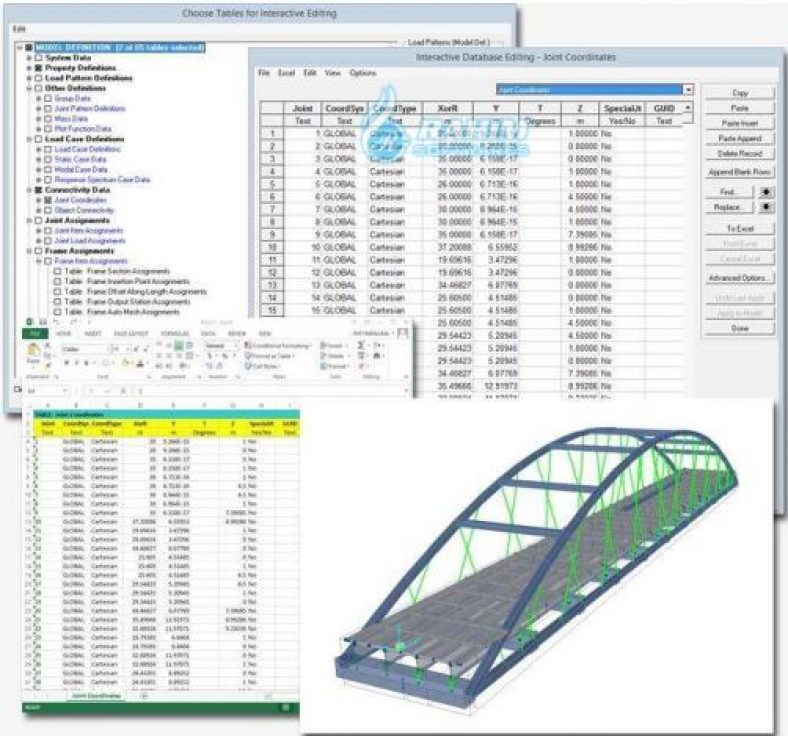Collapse the Load Case Definitions group node

pyautogui.click(x=29, y=139)
